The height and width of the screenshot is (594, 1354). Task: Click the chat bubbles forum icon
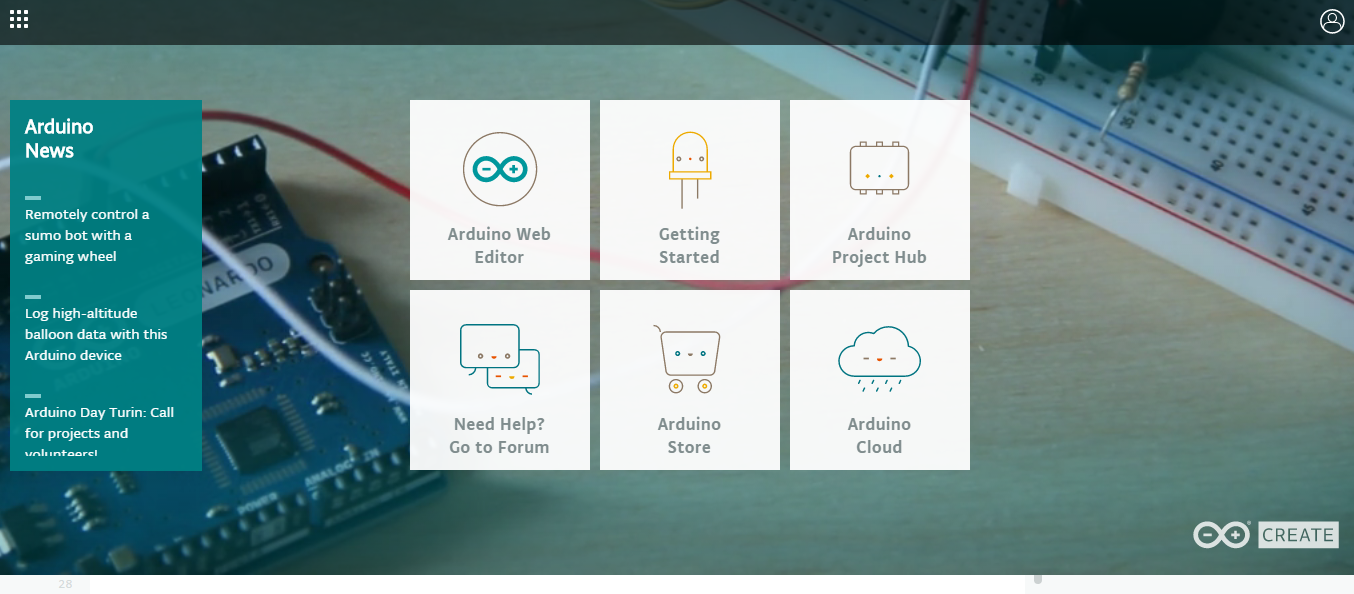500,357
